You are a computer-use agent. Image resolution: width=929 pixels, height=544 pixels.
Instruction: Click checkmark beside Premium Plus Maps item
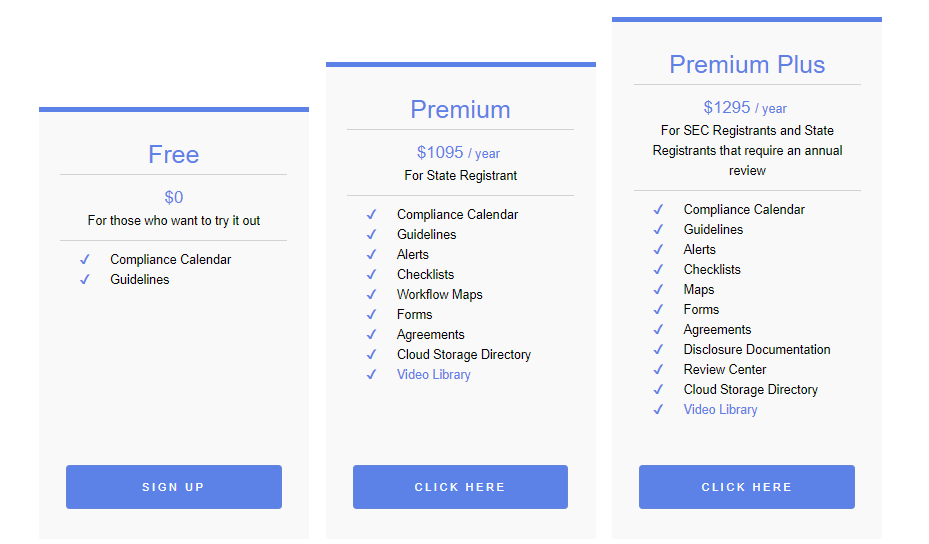pos(658,290)
